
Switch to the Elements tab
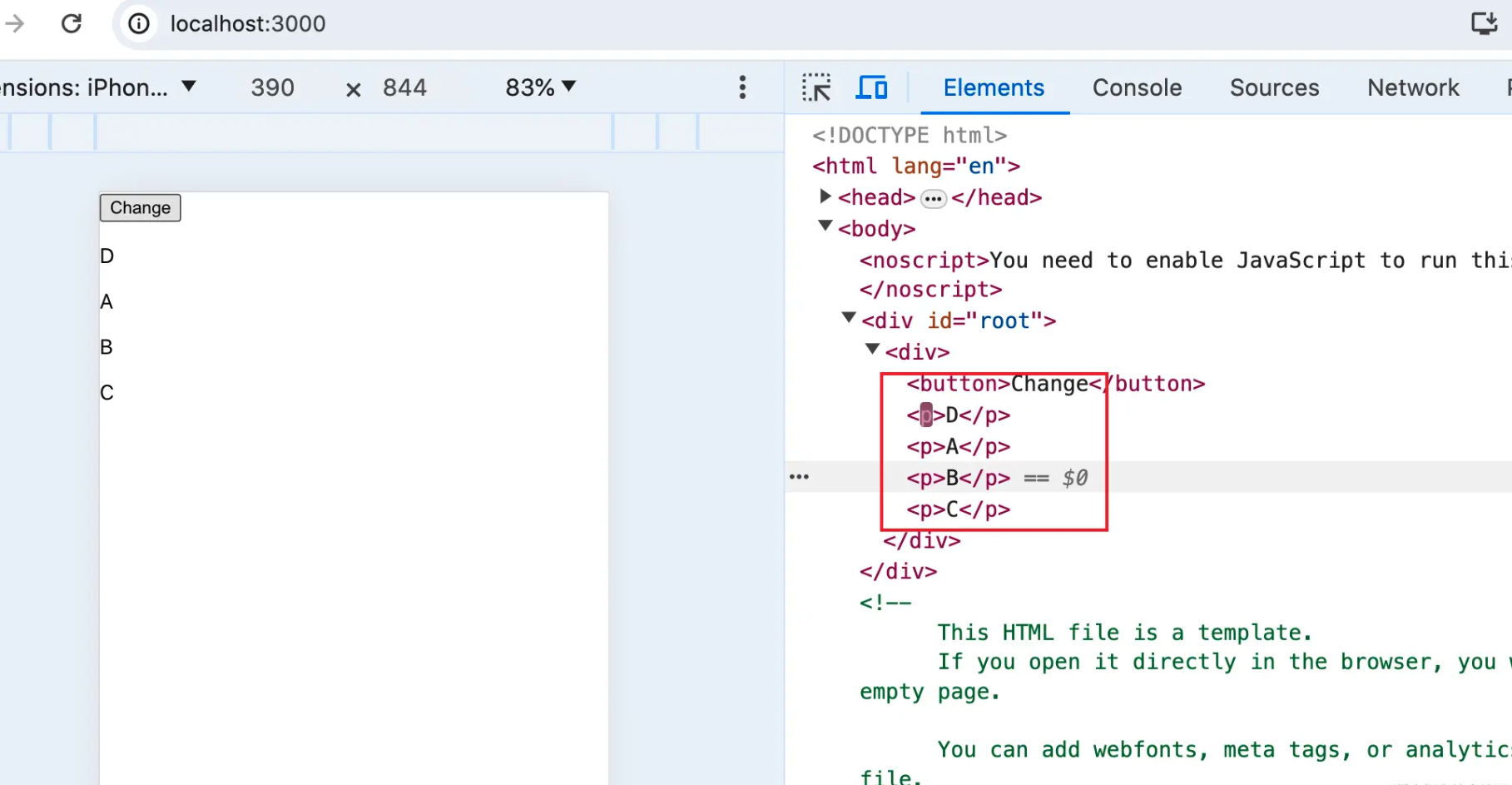(x=994, y=87)
